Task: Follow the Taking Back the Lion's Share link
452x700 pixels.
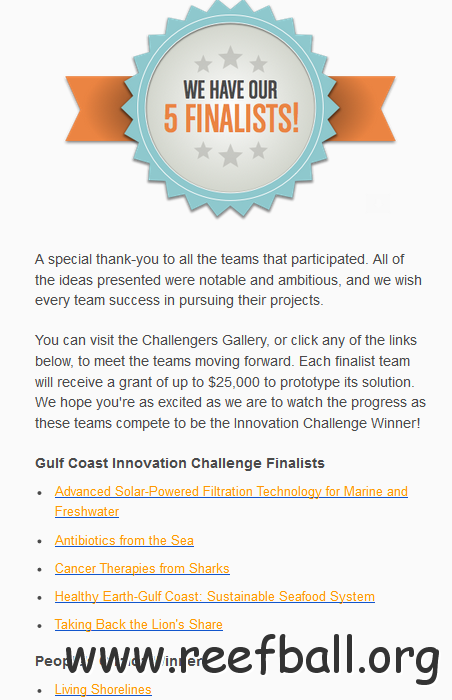Action: 138,624
